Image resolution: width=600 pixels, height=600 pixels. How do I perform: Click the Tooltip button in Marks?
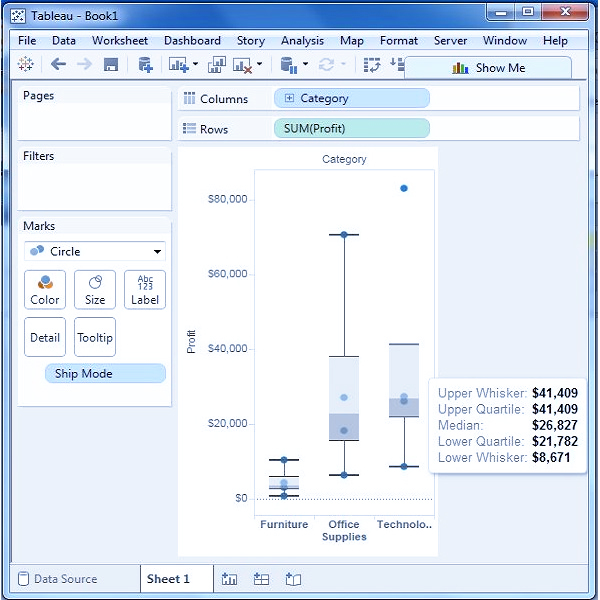95,337
